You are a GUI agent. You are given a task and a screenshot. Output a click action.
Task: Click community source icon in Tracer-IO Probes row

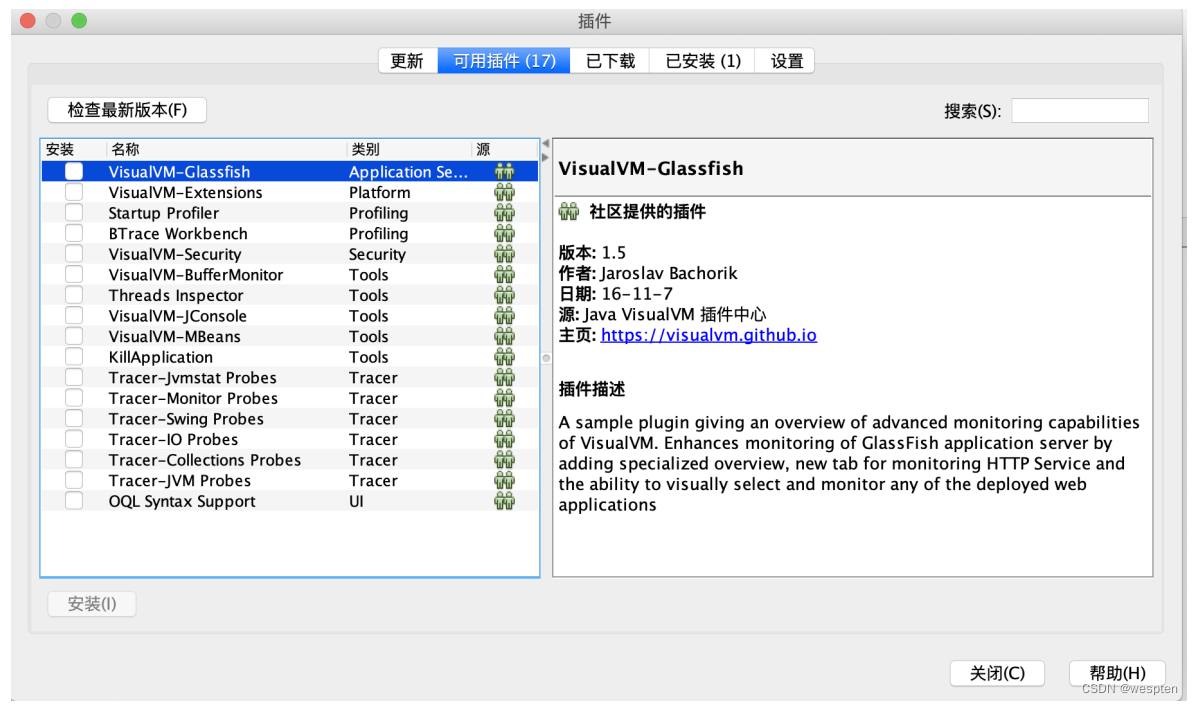pos(504,438)
